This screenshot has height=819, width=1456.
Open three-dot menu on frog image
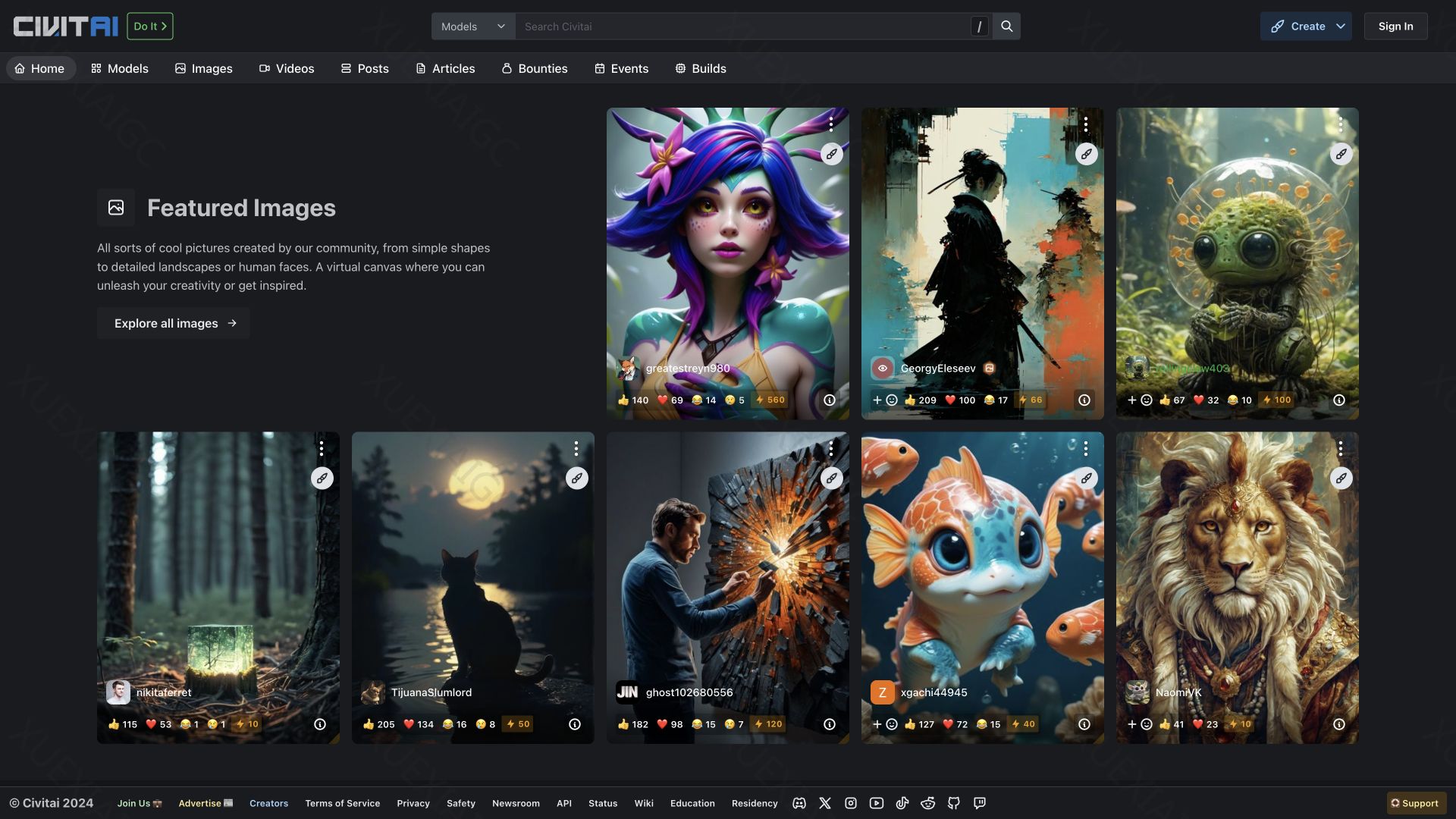pos(1340,124)
